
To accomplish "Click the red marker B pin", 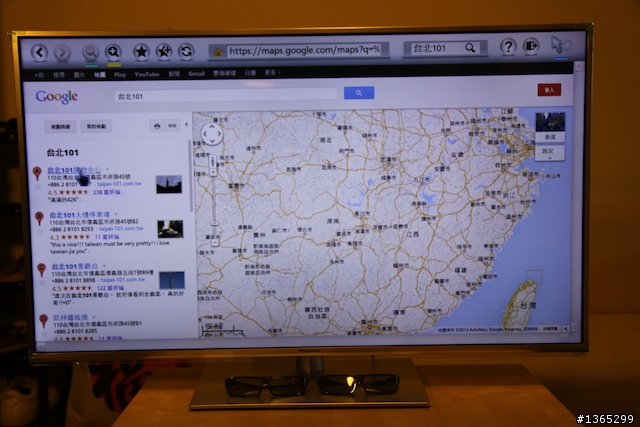I will click(39, 218).
